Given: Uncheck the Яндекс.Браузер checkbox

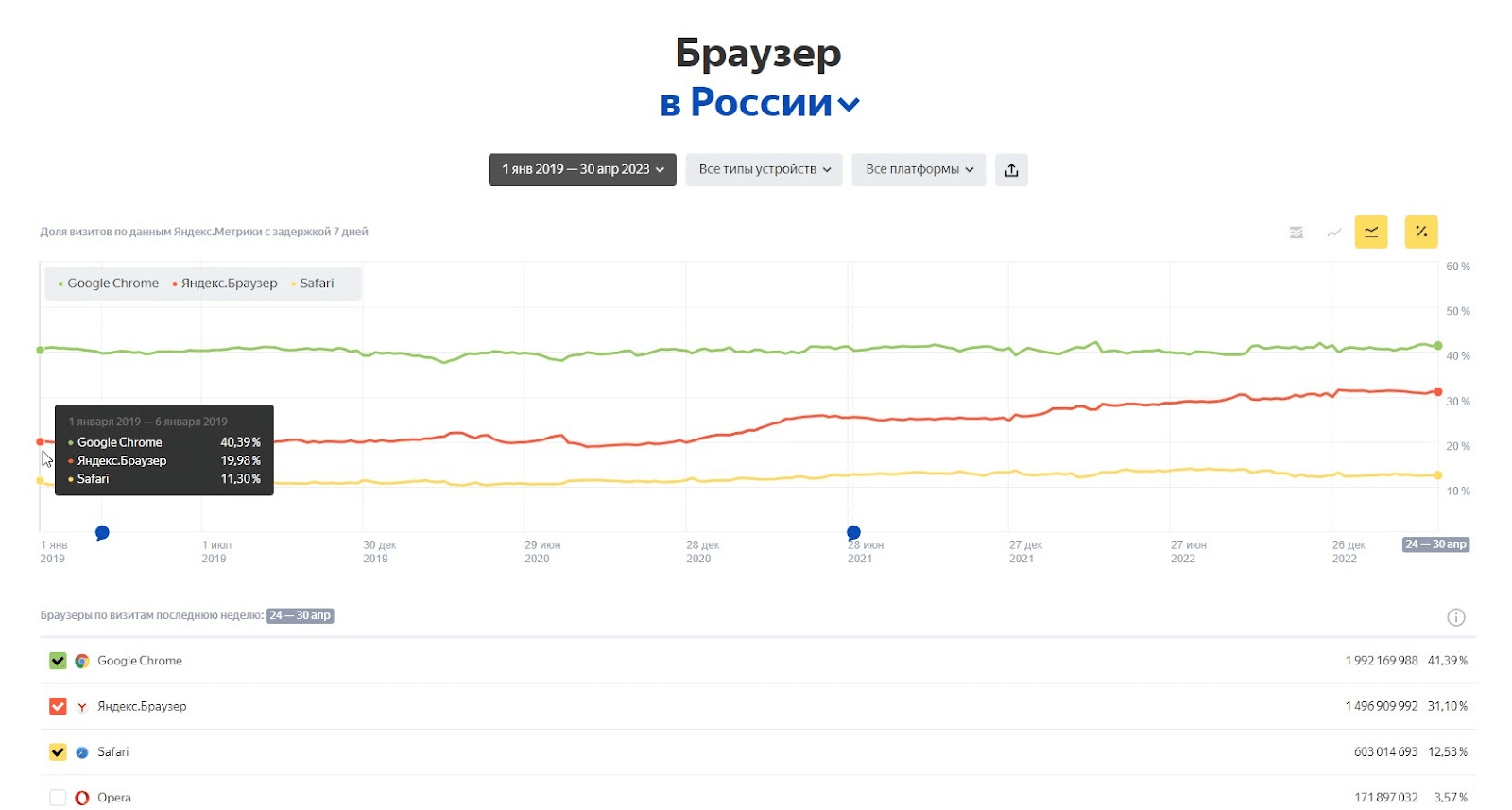Looking at the screenshot, I should point(58,706).
